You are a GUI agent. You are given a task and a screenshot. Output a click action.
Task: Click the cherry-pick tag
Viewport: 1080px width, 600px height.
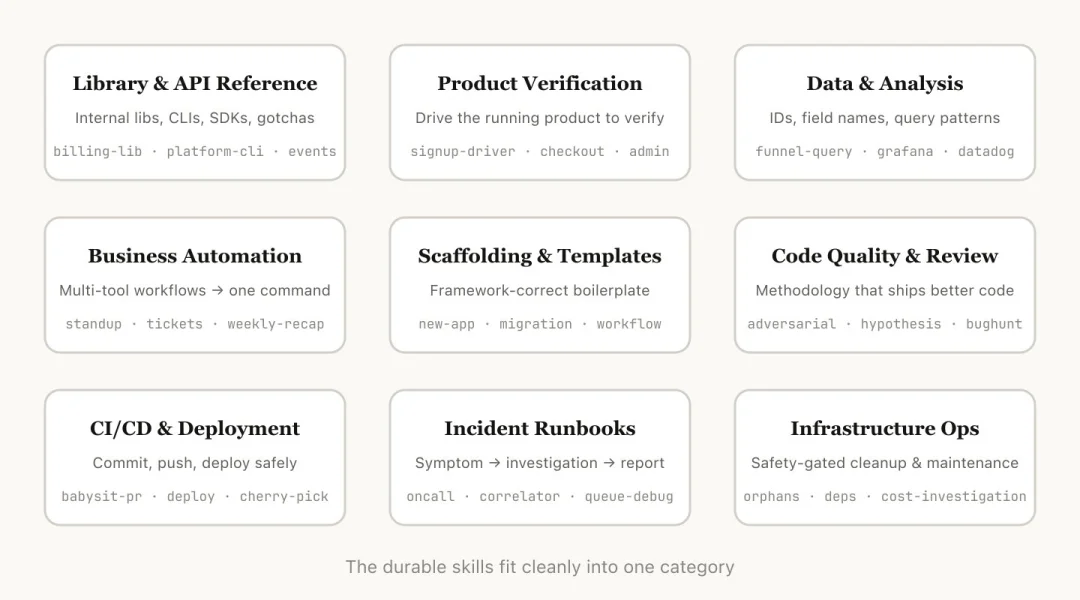point(284,496)
